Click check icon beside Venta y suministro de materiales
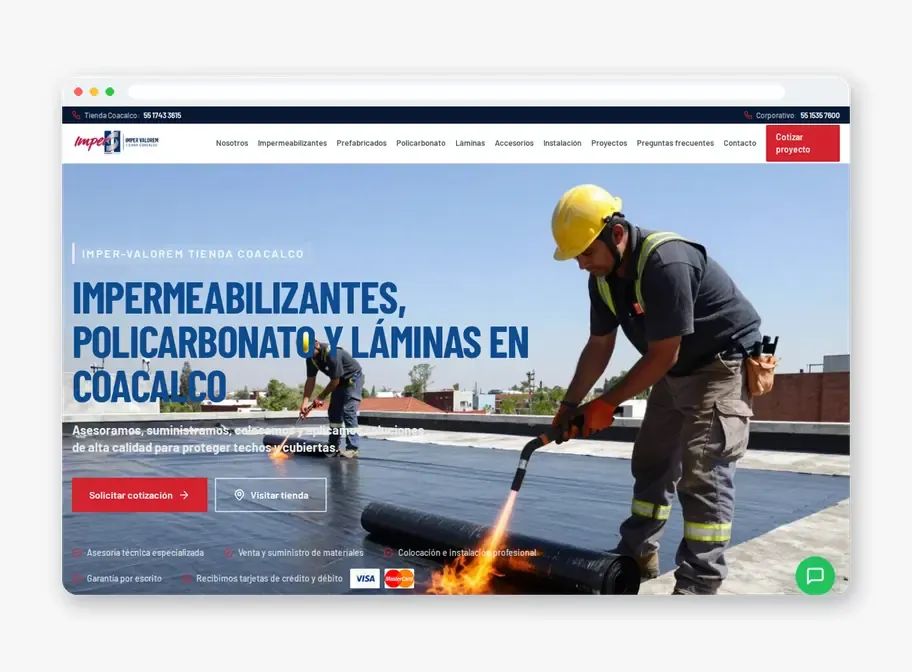 coord(229,553)
